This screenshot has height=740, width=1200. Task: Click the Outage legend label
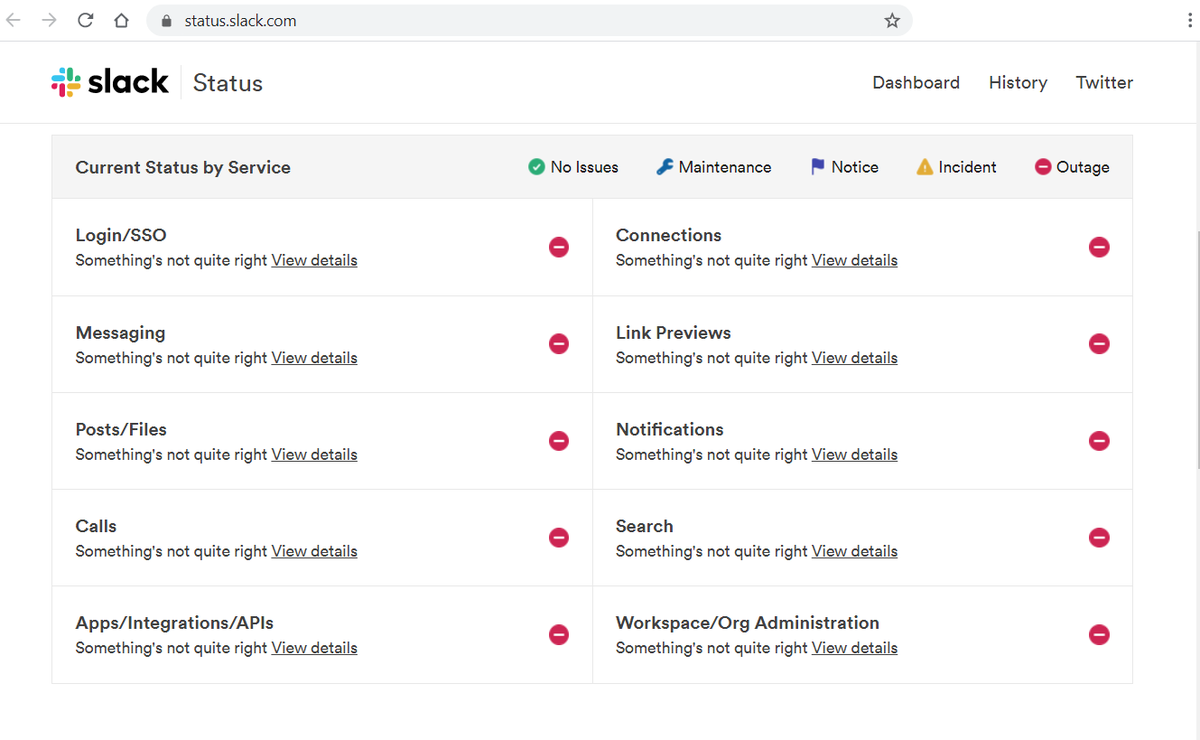[x=1083, y=167]
